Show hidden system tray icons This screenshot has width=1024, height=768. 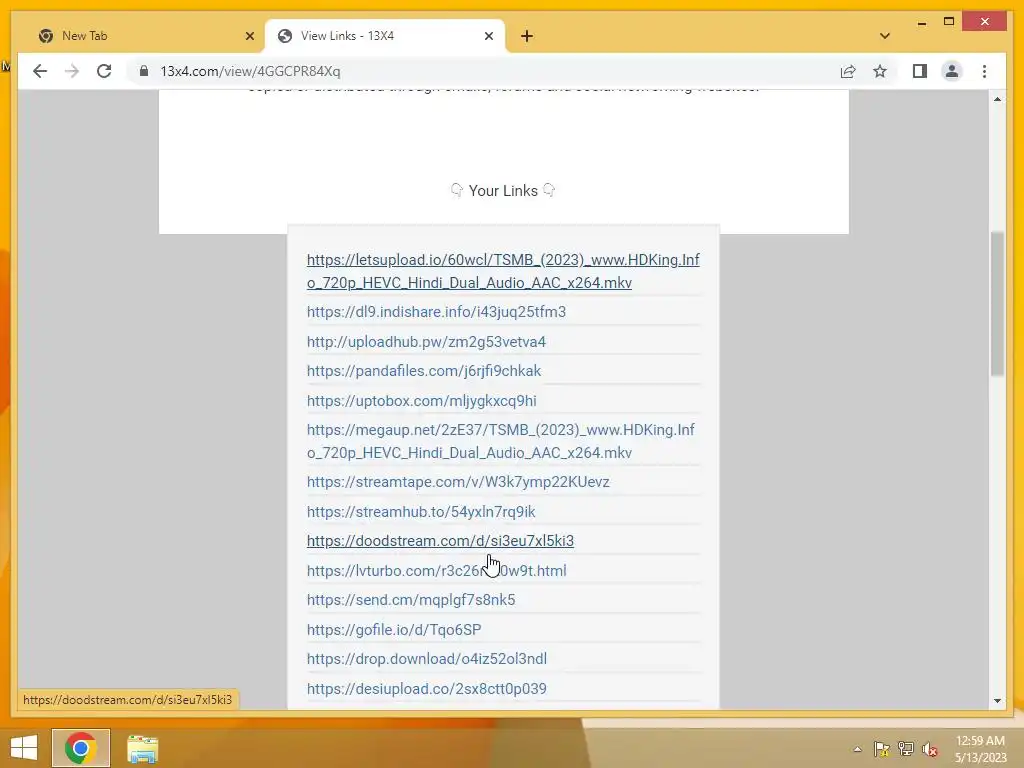click(857, 749)
